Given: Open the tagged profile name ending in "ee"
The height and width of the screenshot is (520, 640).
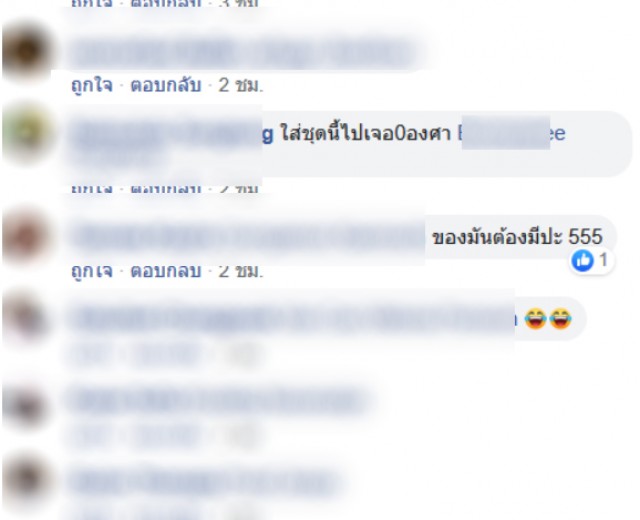Looking at the screenshot, I should 512,133.
